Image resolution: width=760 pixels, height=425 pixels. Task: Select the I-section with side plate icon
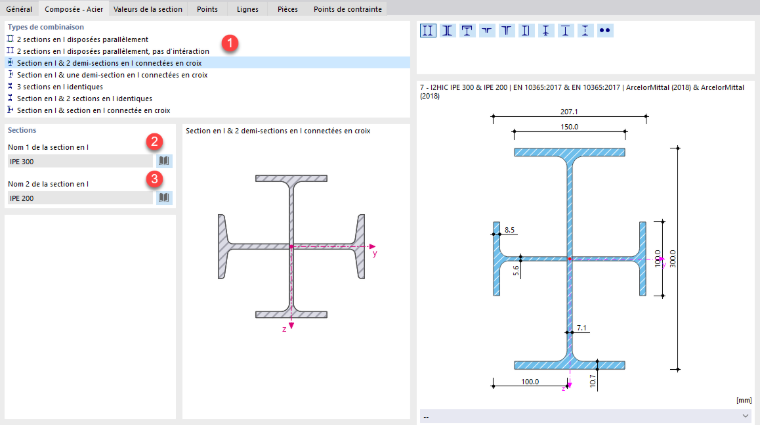[526, 31]
